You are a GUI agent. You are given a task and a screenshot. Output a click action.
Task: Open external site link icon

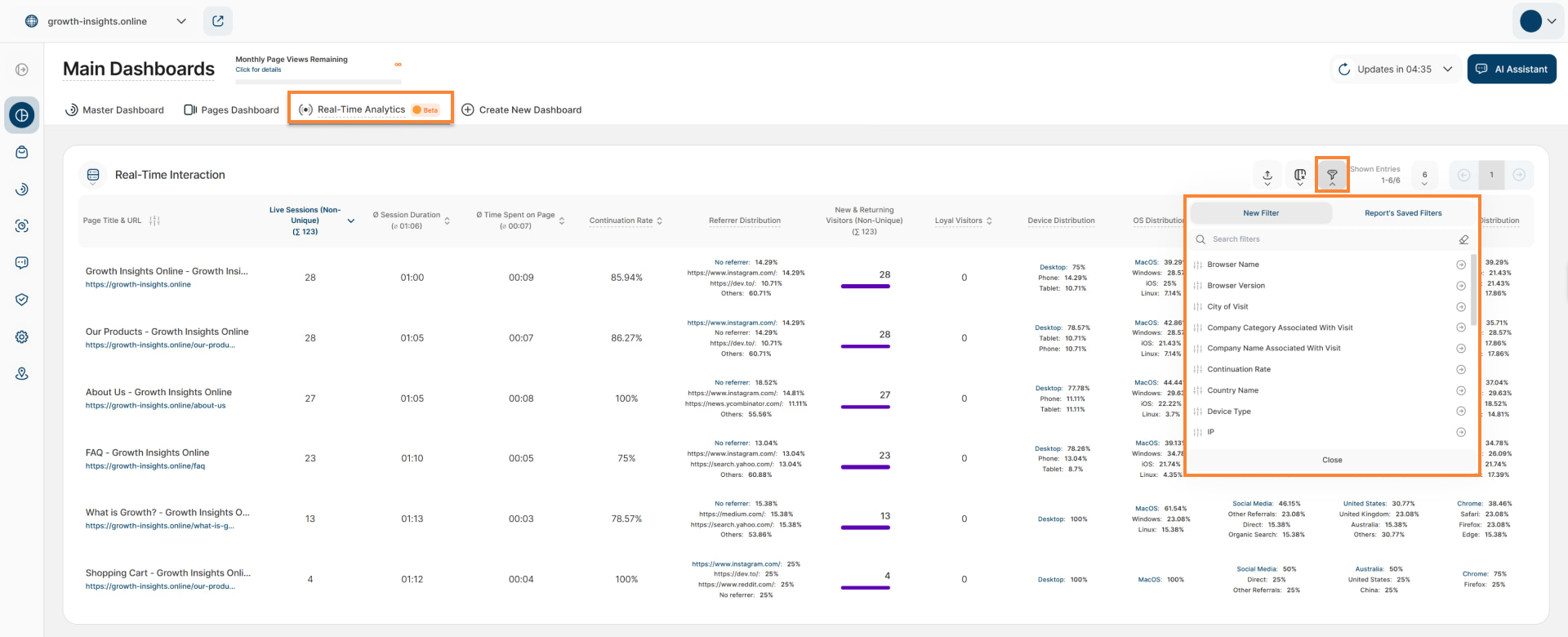[218, 21]
